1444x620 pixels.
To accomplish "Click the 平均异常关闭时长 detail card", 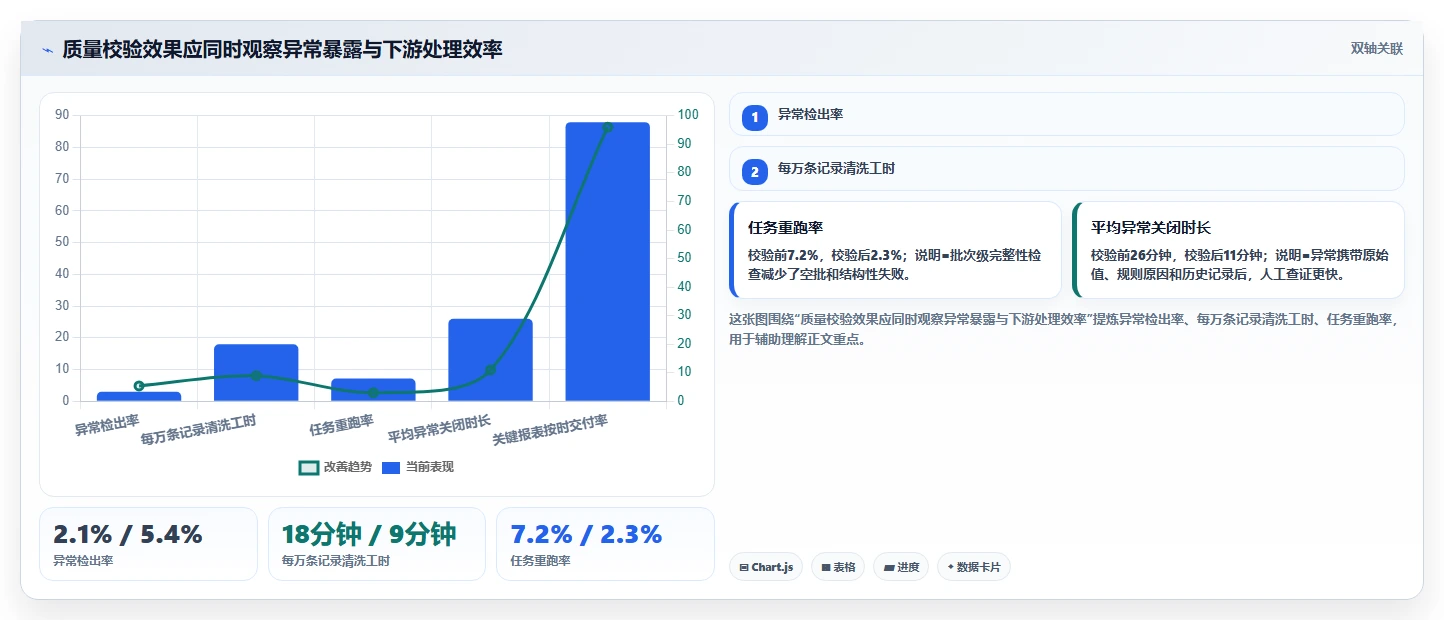I will click(1238, 250).
